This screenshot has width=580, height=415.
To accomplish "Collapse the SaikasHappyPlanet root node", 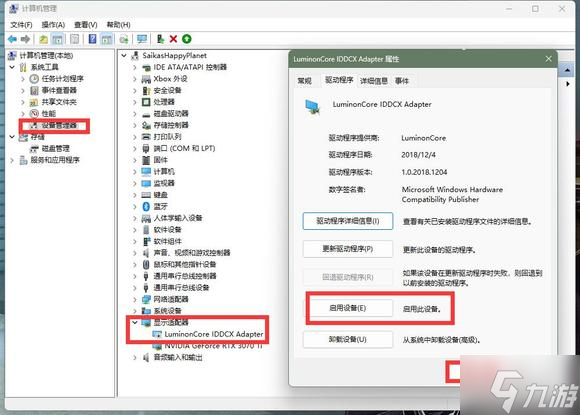I will (124, 55).
